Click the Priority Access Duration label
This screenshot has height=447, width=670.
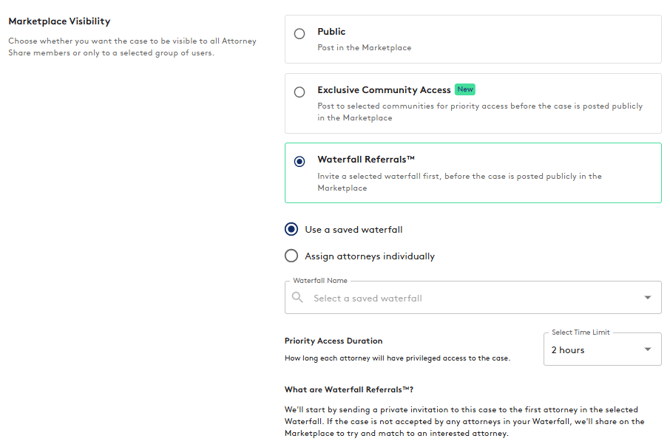333,341
